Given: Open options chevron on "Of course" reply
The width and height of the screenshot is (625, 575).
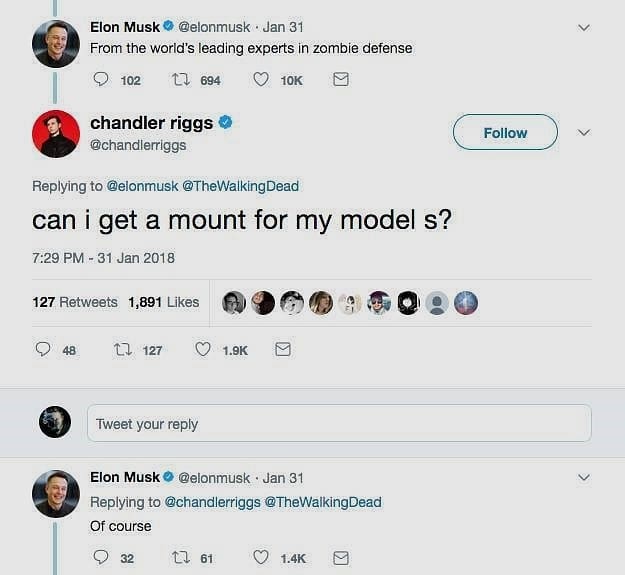Looking at the screenshot, I should (x=585, y=478).
